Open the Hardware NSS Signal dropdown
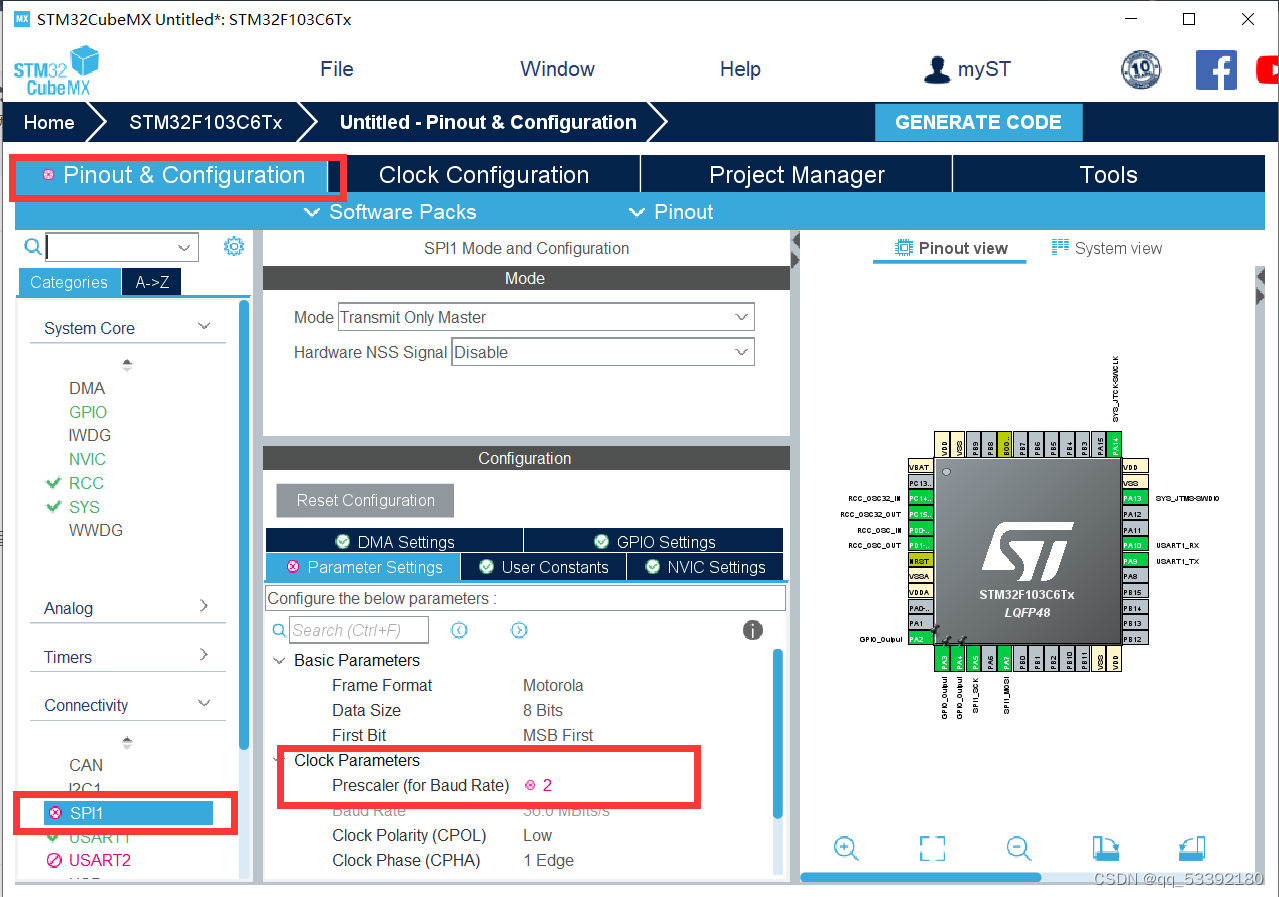This screenshot has height=897, width=1279. [x=603, y=352]
